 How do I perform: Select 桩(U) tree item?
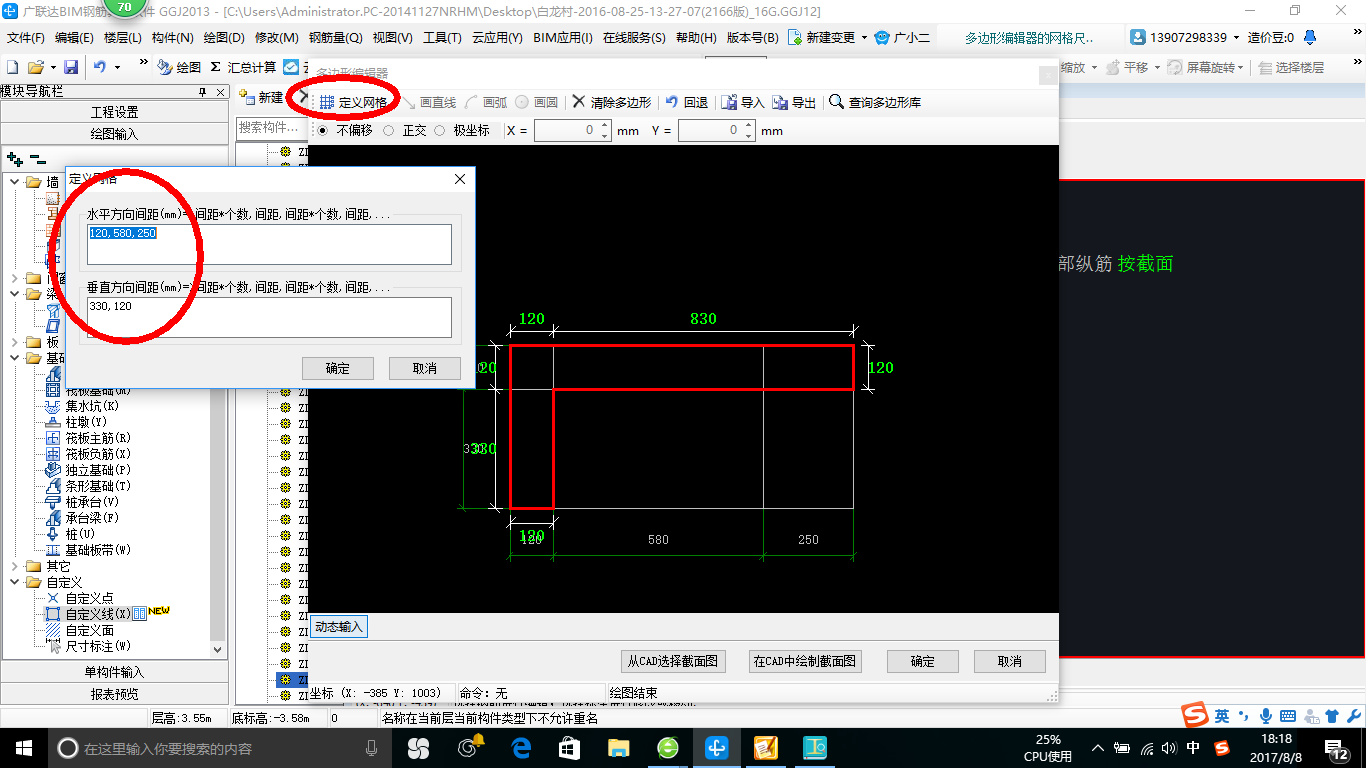point(72,534)
